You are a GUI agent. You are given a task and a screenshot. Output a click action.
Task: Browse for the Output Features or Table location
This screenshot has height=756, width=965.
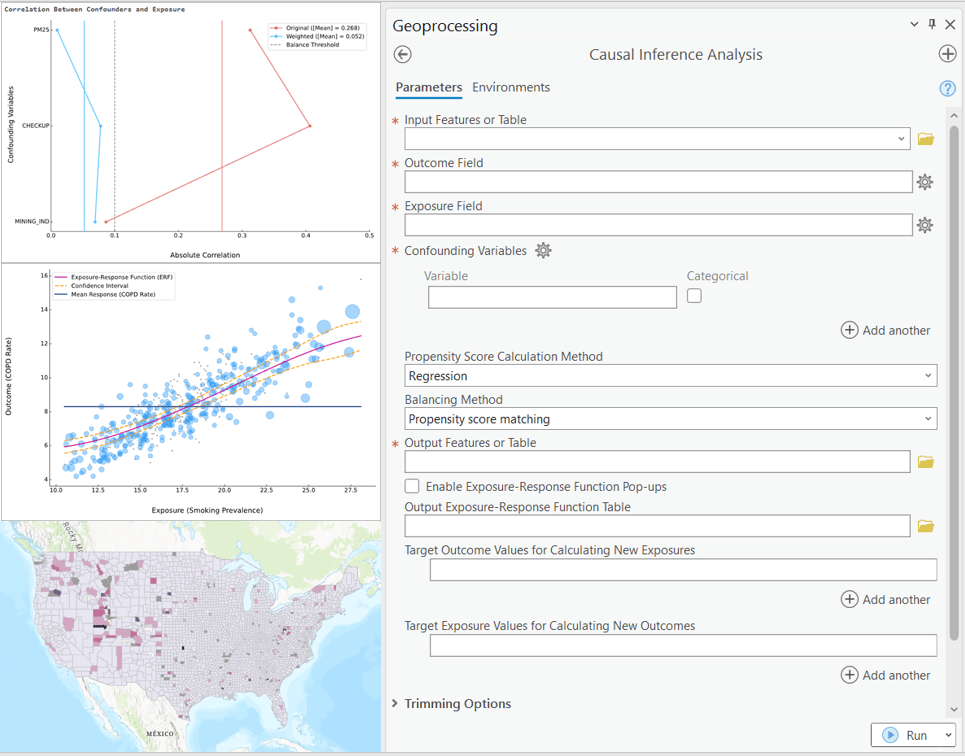click(x=925, y=461)
